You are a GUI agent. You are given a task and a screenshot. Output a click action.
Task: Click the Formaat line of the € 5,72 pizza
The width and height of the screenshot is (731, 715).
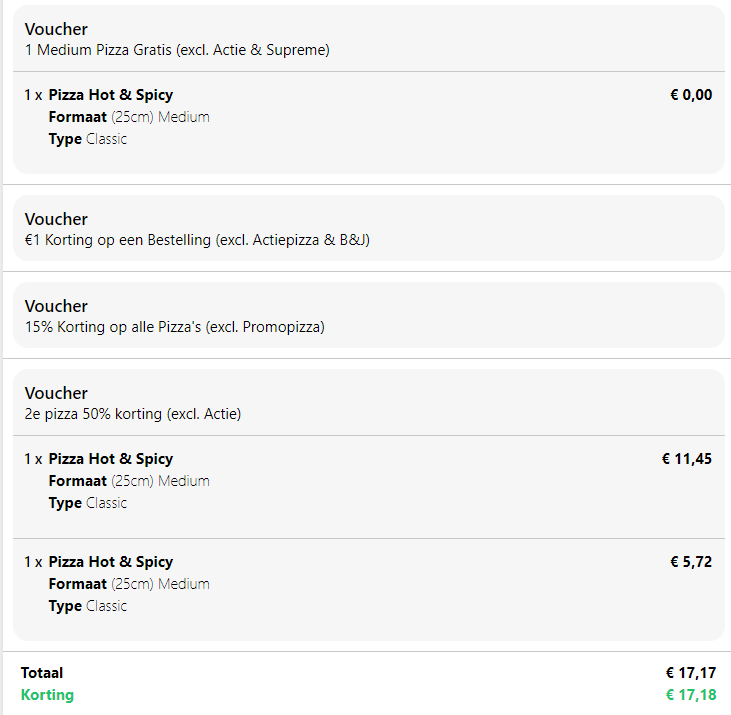click(129, 584)
